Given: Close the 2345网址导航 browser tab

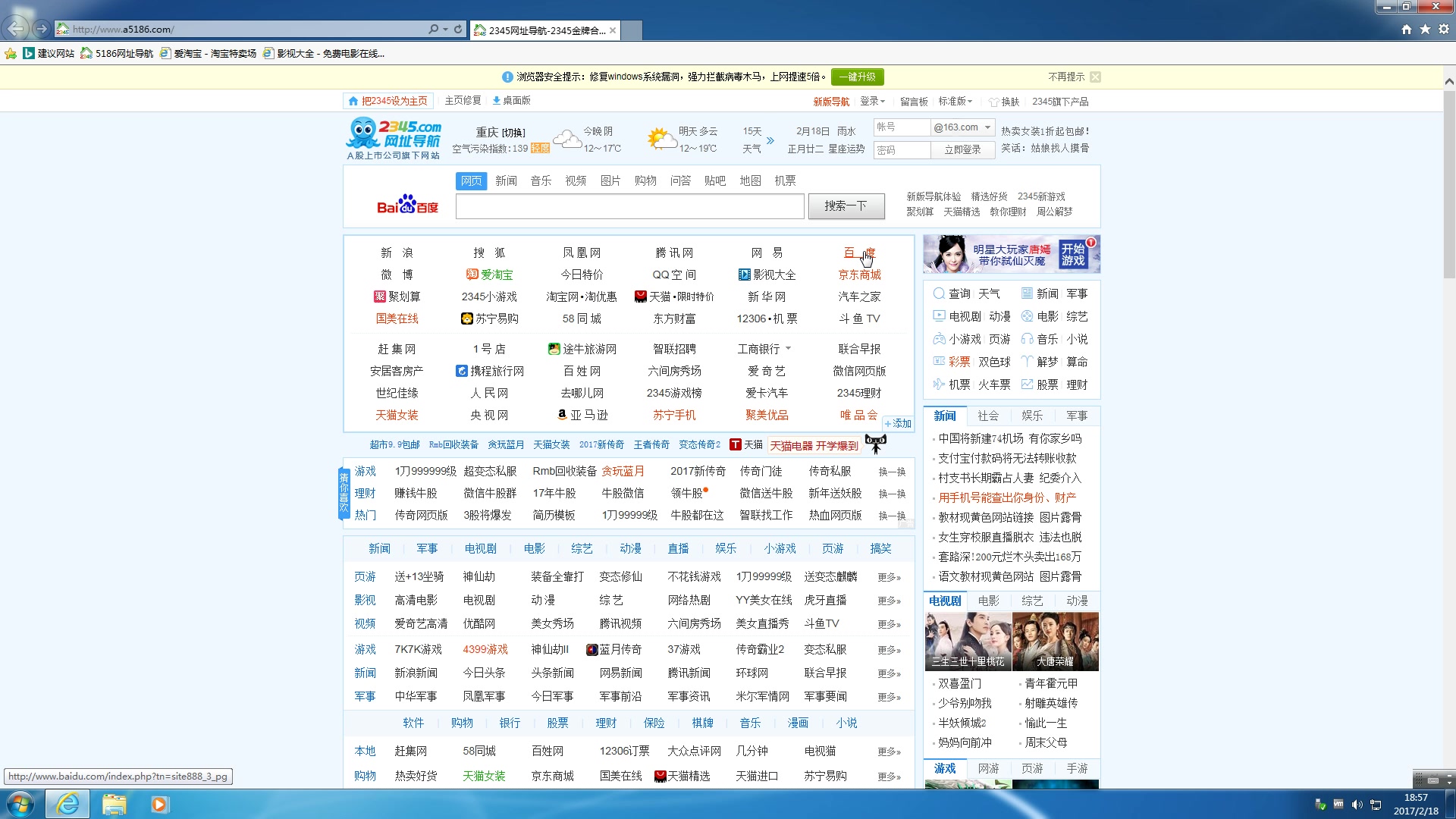Looking at the screenshot, I should pos(613,30).
